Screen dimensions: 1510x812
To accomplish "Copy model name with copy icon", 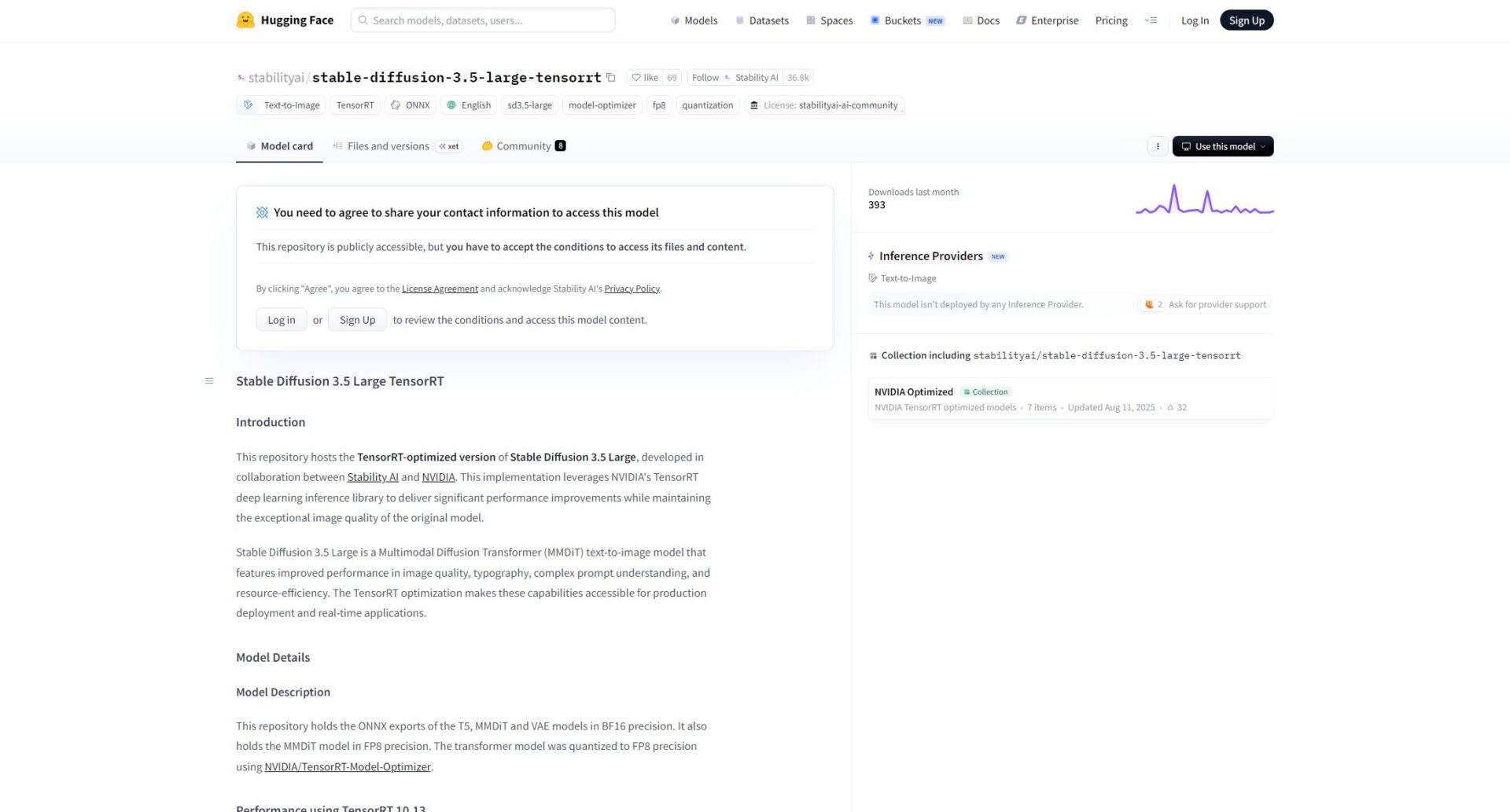I will (x=610, y=77).
